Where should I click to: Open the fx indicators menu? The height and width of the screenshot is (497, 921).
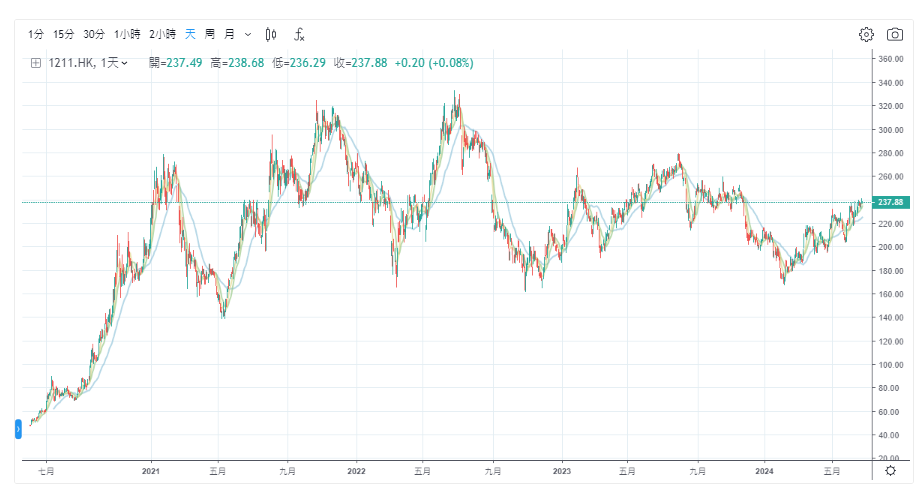298,34
